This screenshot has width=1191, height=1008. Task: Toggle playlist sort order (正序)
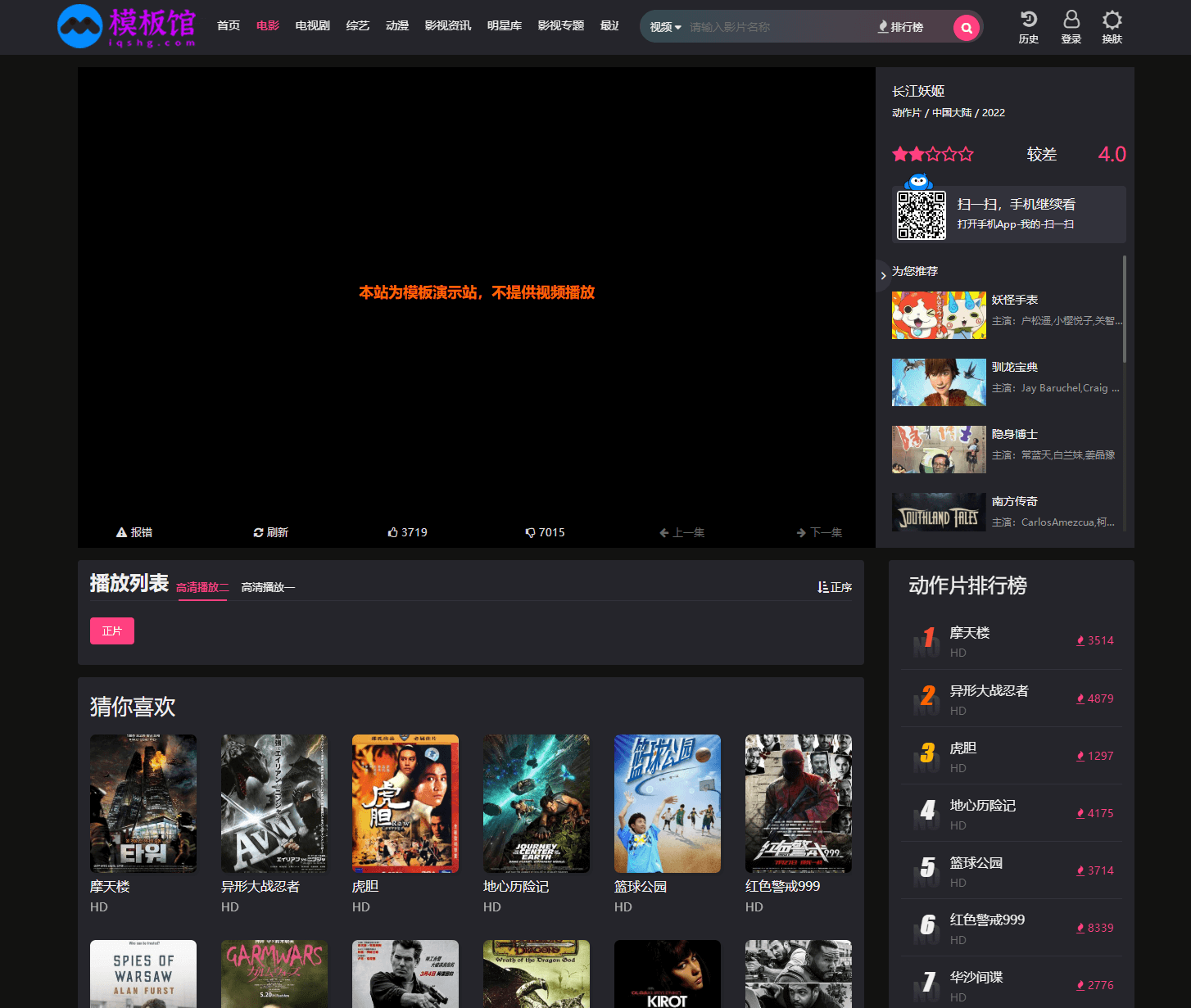click(835, 587)
